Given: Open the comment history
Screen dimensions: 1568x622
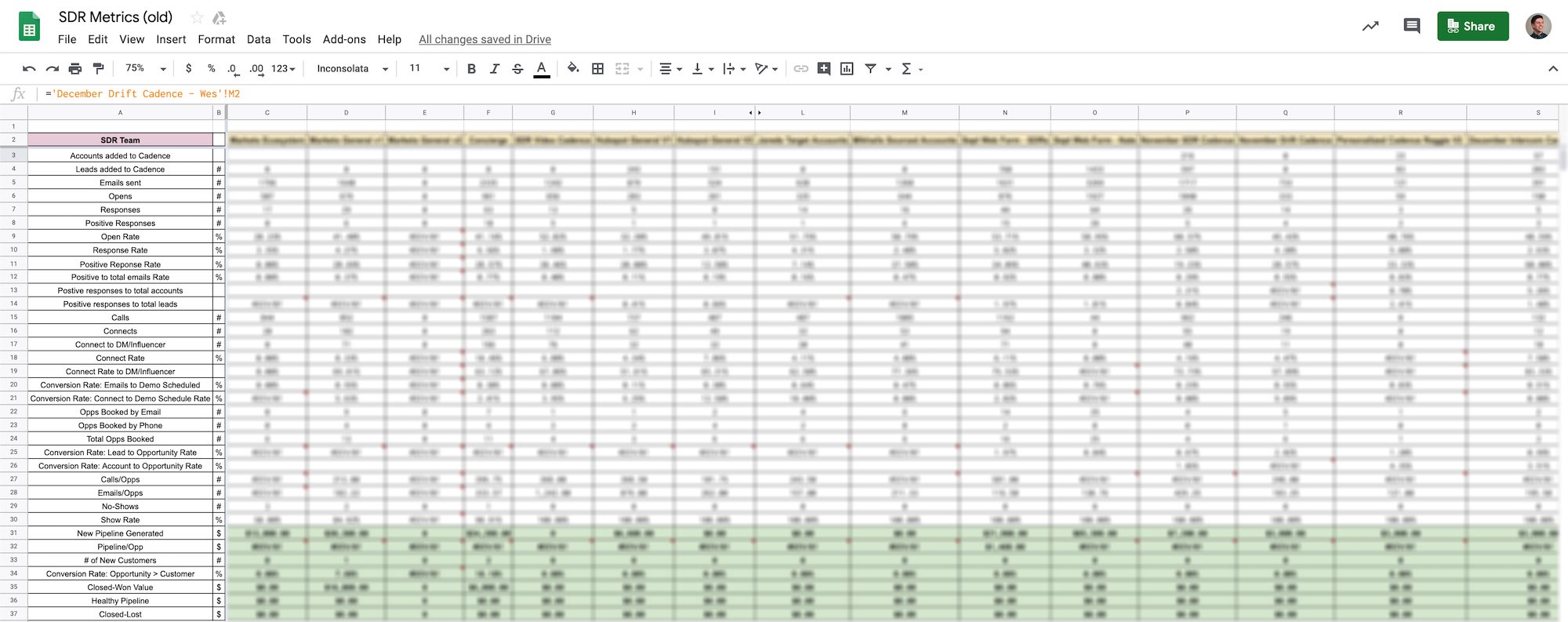Looking at the screenshot, I should click(1412, 26).
